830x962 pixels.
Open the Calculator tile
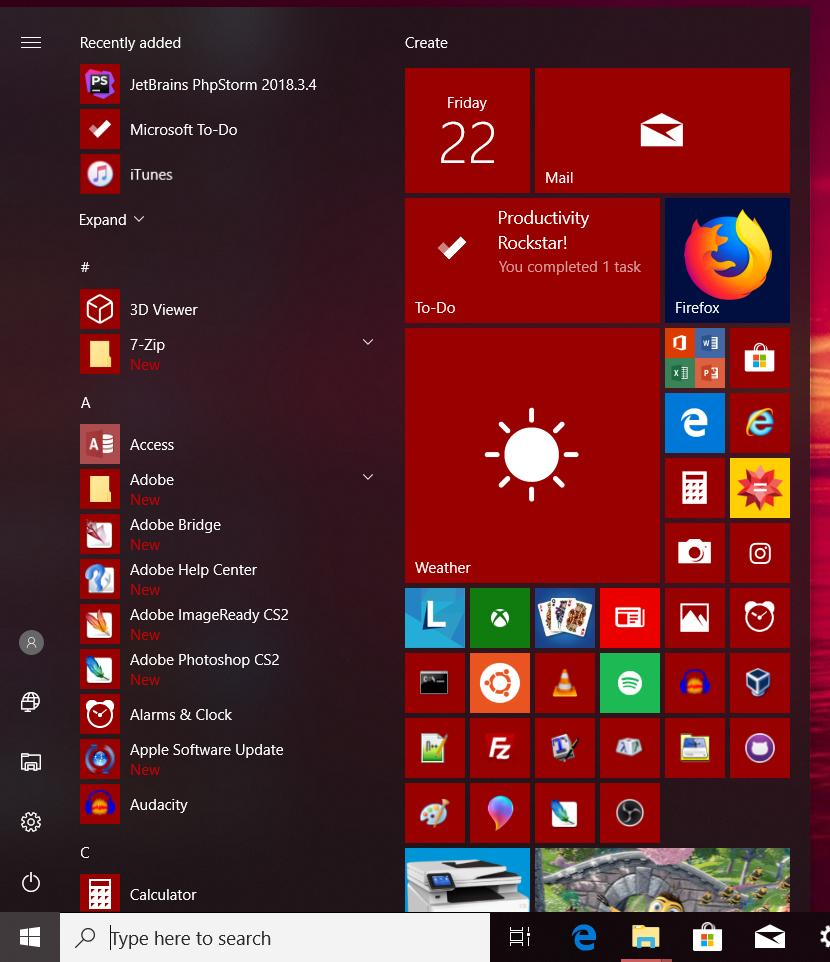coord(694,488)
